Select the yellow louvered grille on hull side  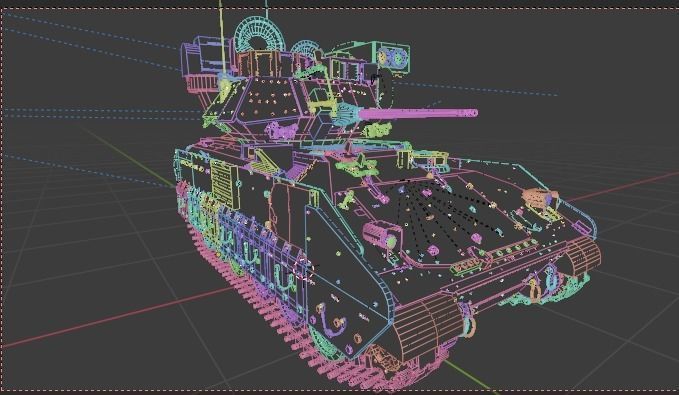pyautogui.click(x=224, y=185)
